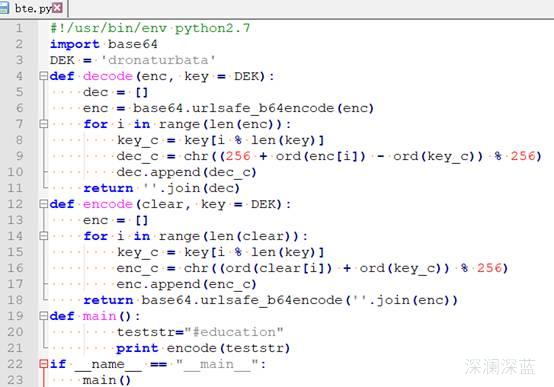The image size is (554, 387).
Task: Close the bte.py tab with its red X
Action: click(58, 8)
